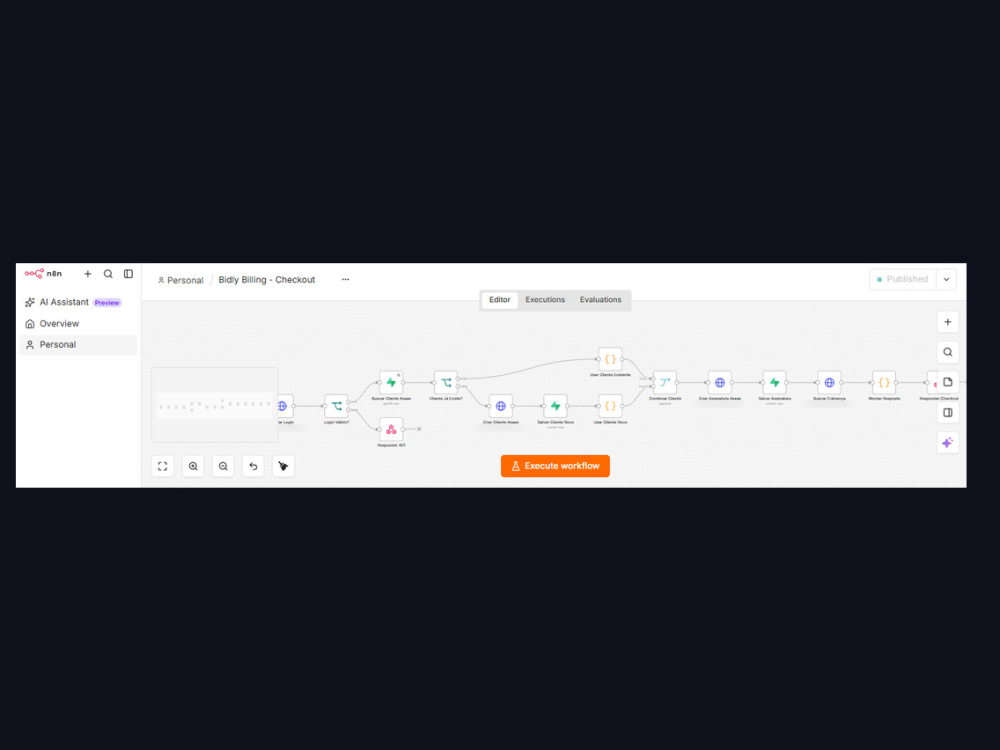This screenshot has width=1000, height=750.
Task: Select the Usar Cliente Novo code node
Action: 610,406
